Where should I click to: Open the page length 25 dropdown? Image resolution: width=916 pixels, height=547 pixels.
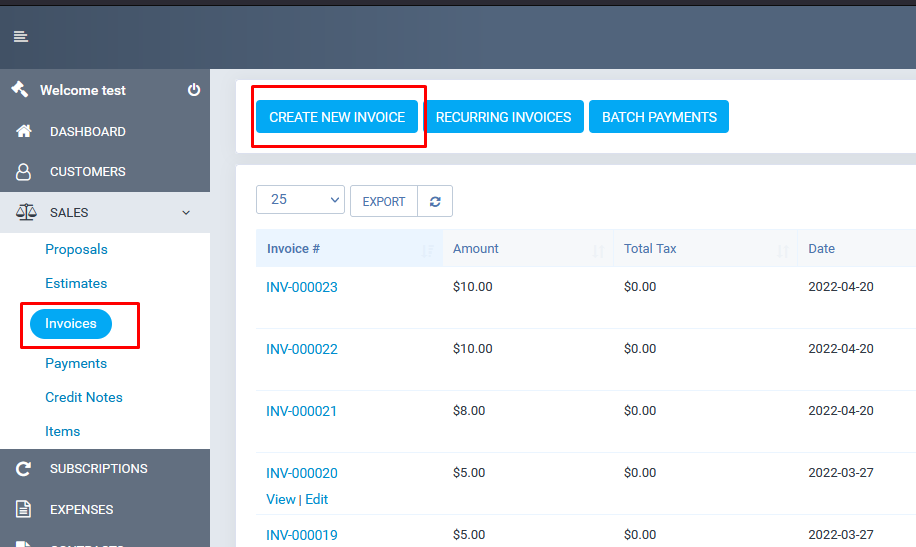pos(300,200)
